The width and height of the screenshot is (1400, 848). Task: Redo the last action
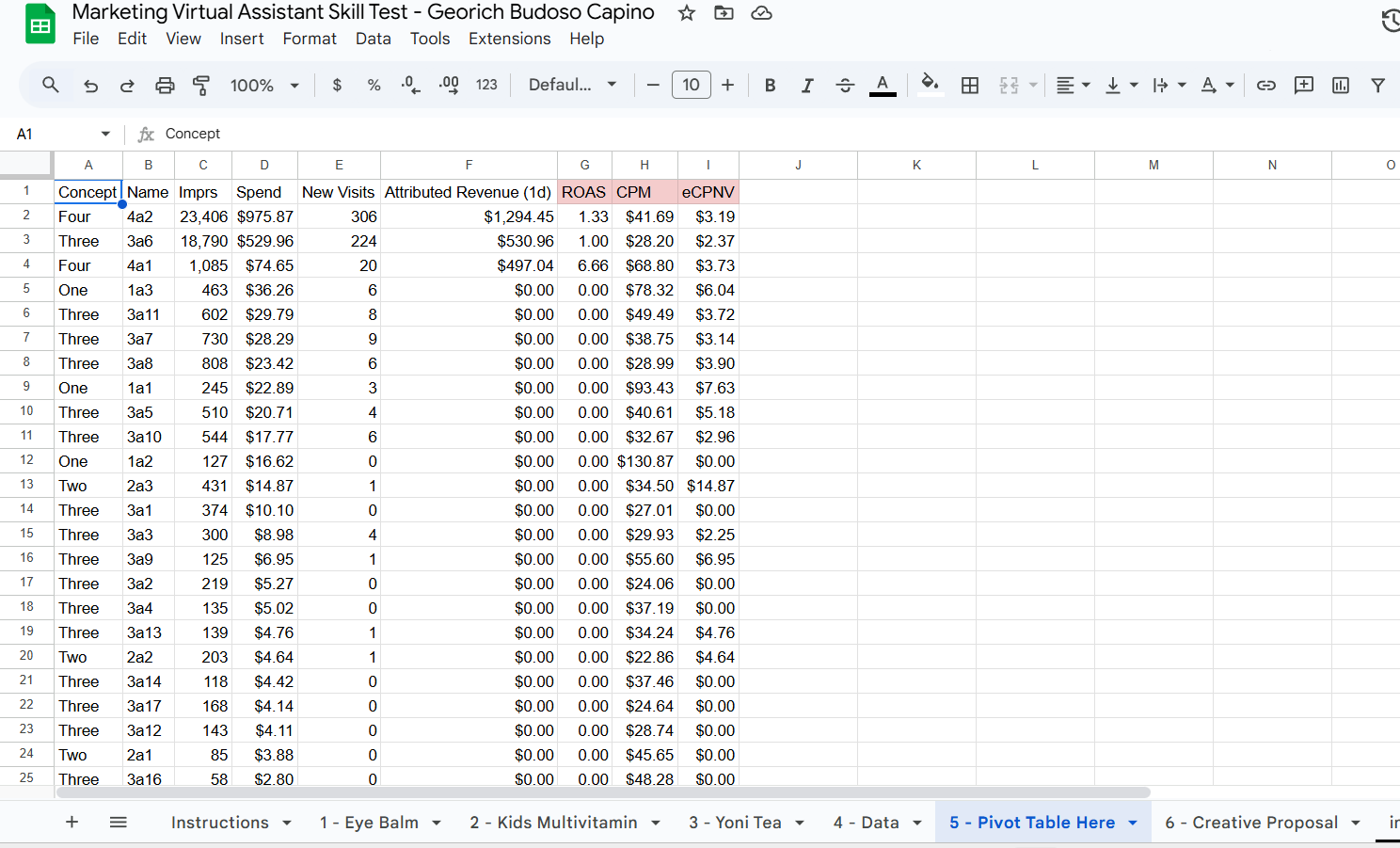point(127,86)
